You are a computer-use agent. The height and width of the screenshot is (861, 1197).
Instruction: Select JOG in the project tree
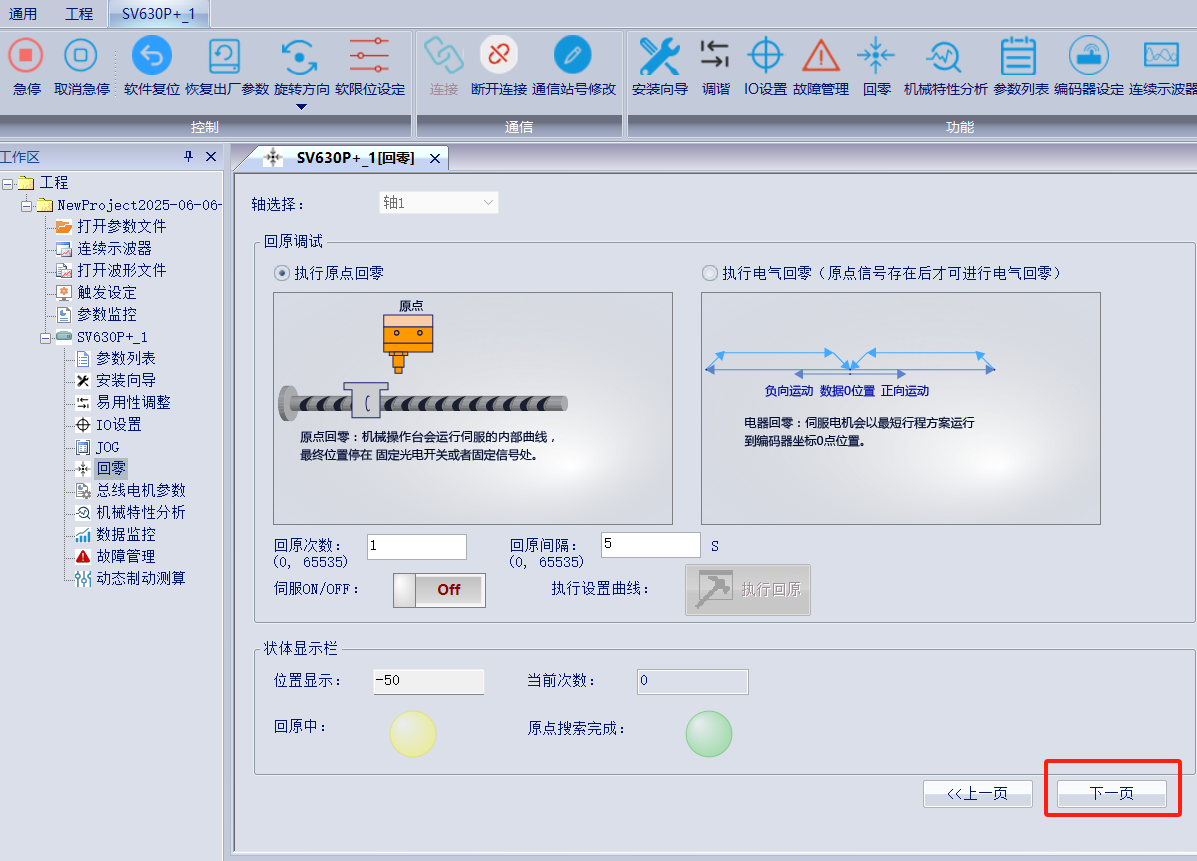[107, 447]
